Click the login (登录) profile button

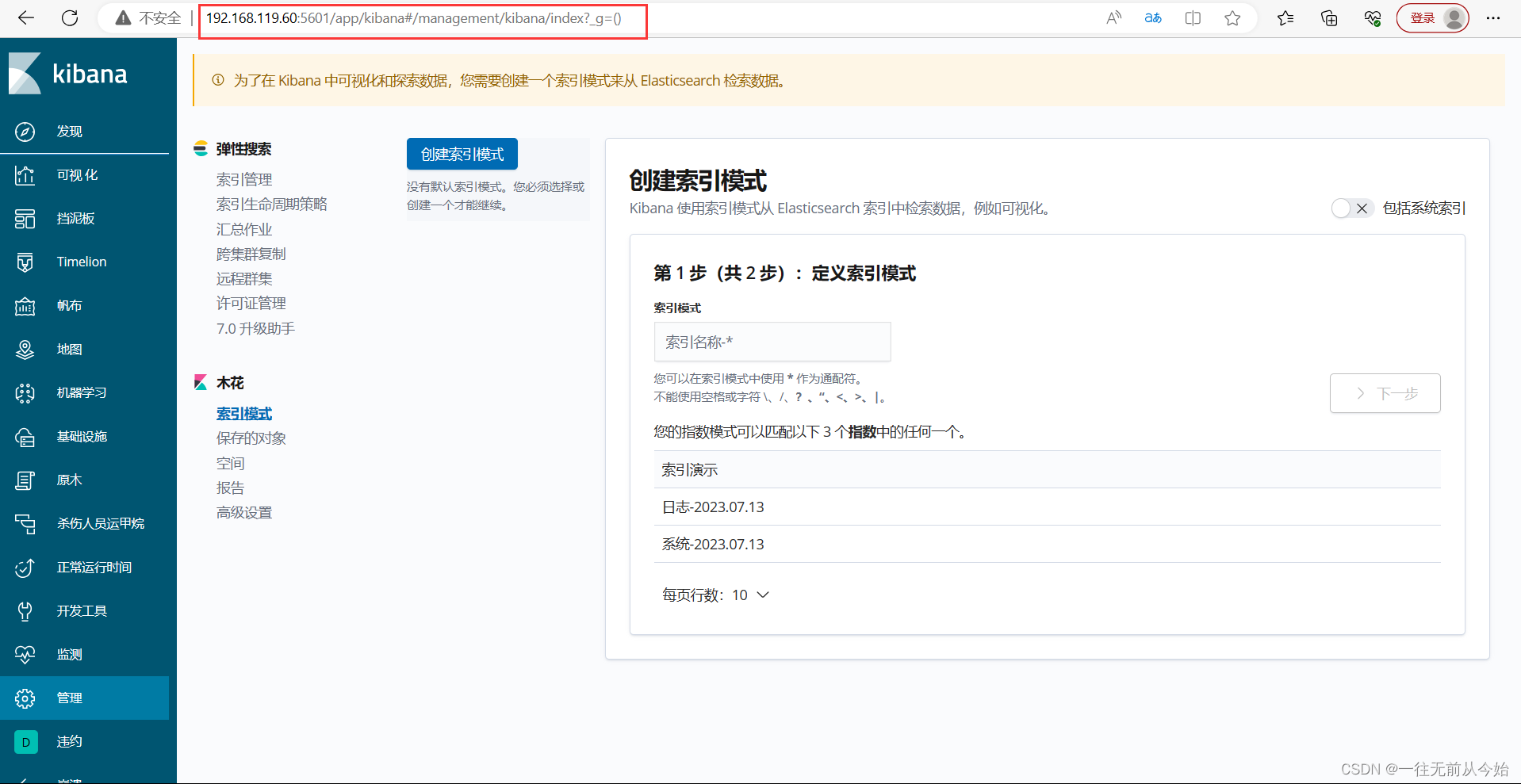[1433, 18]
